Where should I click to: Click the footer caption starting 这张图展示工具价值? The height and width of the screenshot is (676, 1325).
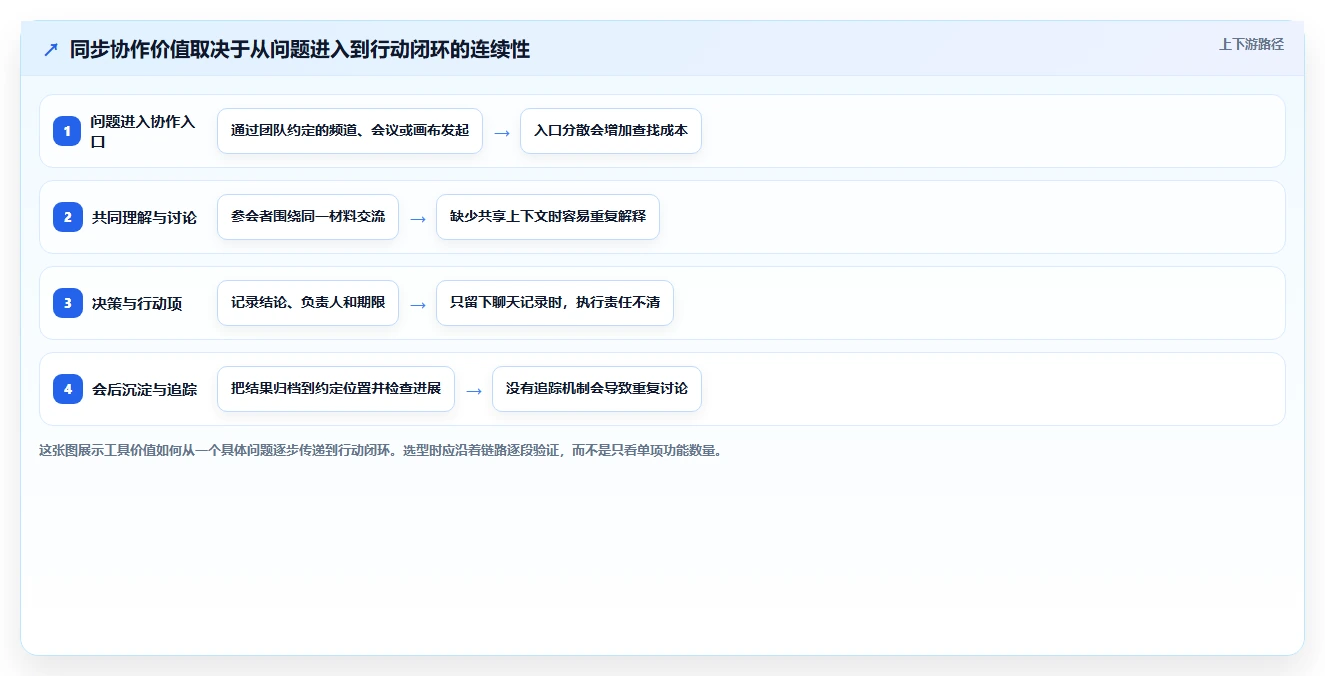pyautogui.click(x=381, y=450)
